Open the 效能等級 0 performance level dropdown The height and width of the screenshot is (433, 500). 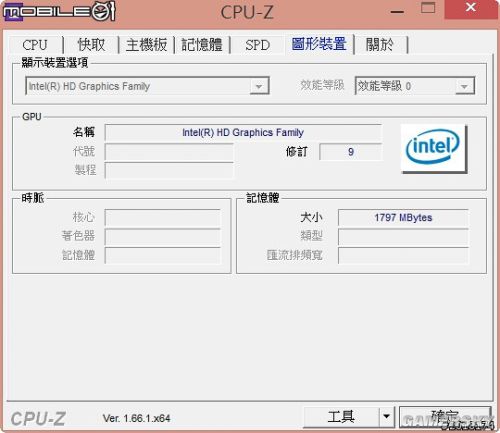[415, 86]
